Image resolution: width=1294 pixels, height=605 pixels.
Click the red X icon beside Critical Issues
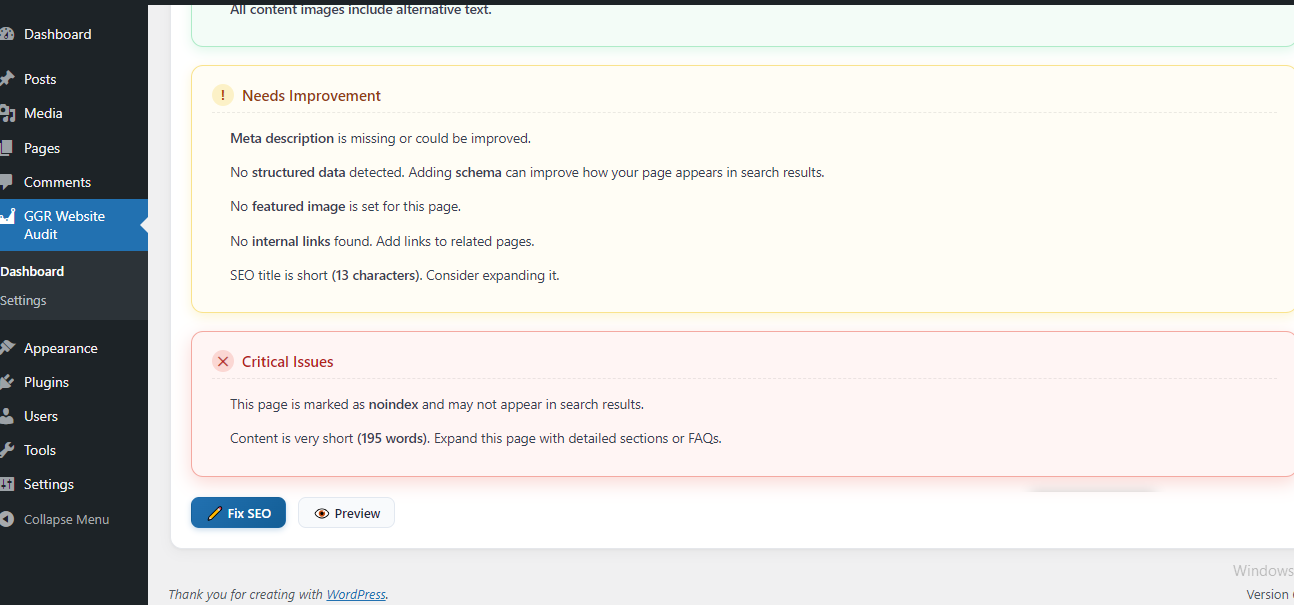[222, 361]
